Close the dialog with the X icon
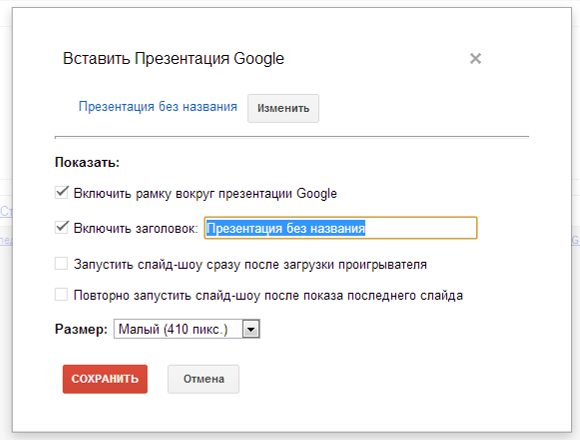The width and height of the screenshot is (580, 440). coord(475,58)
